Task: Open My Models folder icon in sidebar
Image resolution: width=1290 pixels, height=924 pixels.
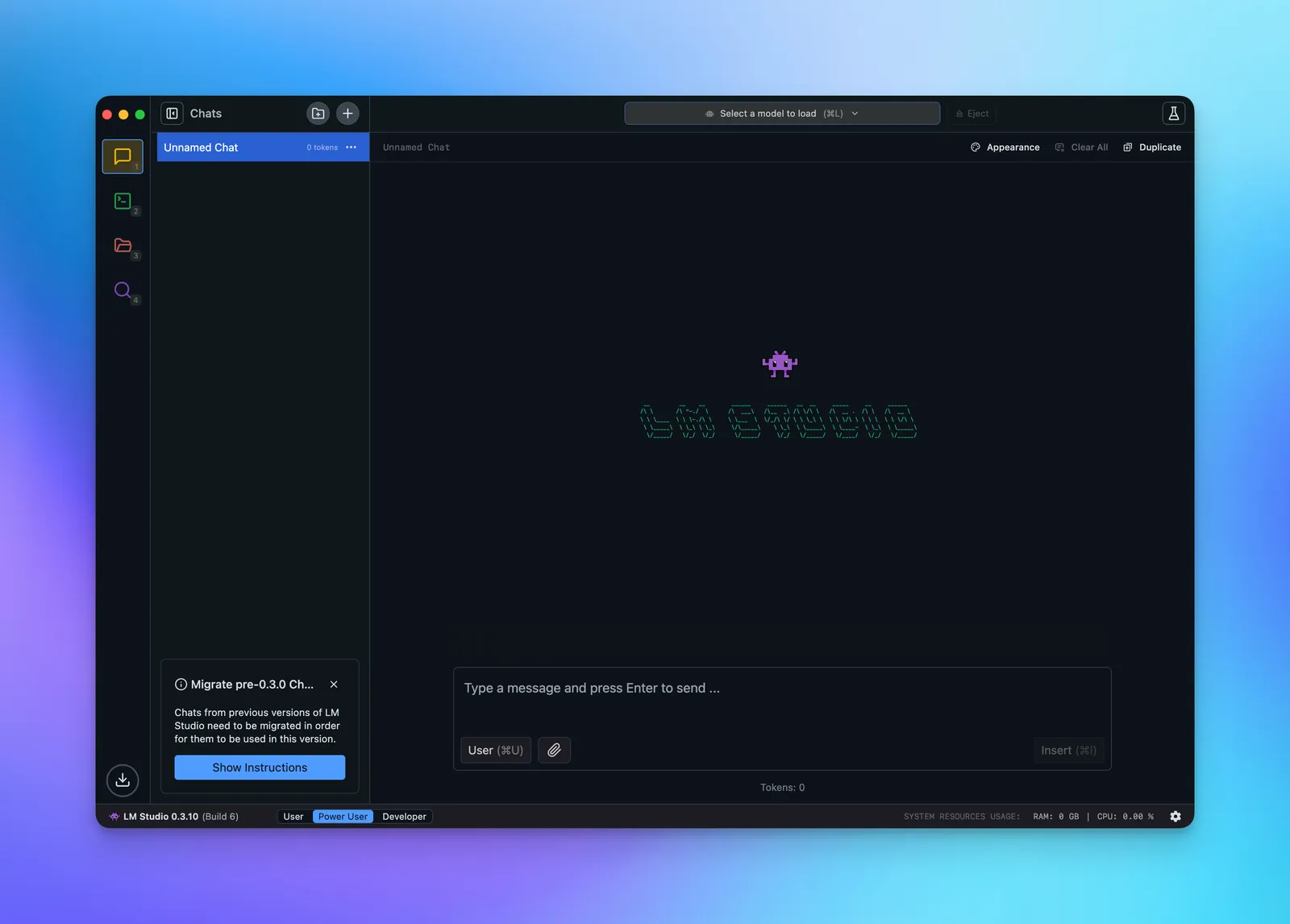Action: [123, 245]
